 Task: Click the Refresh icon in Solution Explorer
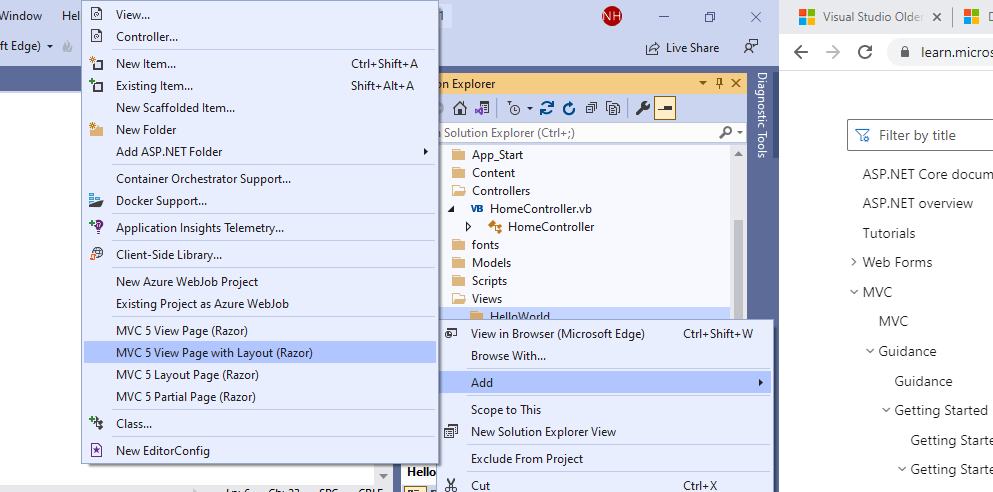569,108
